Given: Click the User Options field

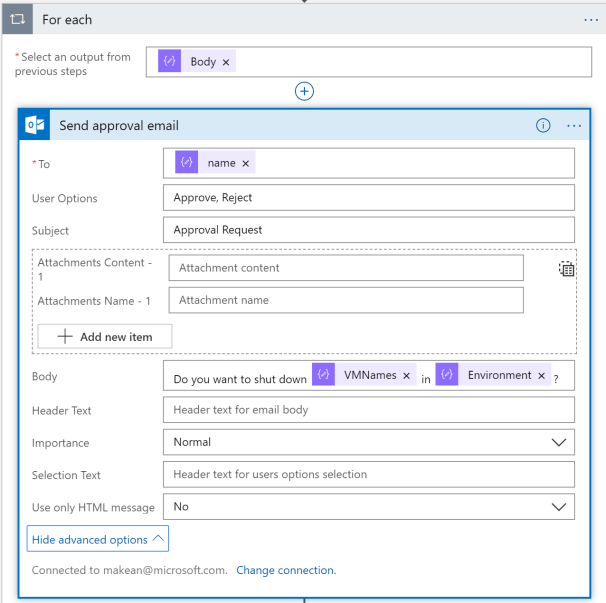Looking at the screenshot, I should [368, 198].
